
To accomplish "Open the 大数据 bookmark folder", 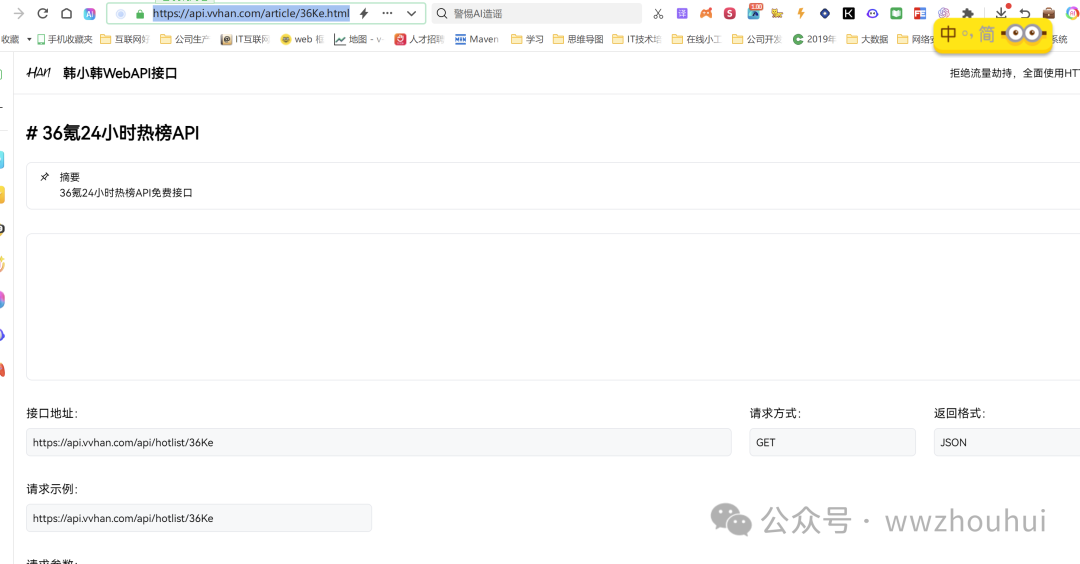I will coord(867,39).
